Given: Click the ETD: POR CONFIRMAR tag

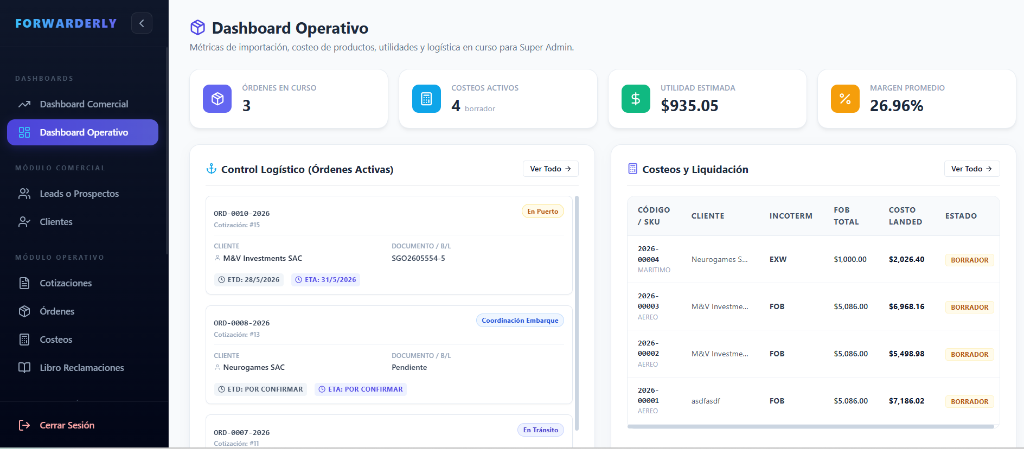Looking at the screenshot, I should coord(261,389).
